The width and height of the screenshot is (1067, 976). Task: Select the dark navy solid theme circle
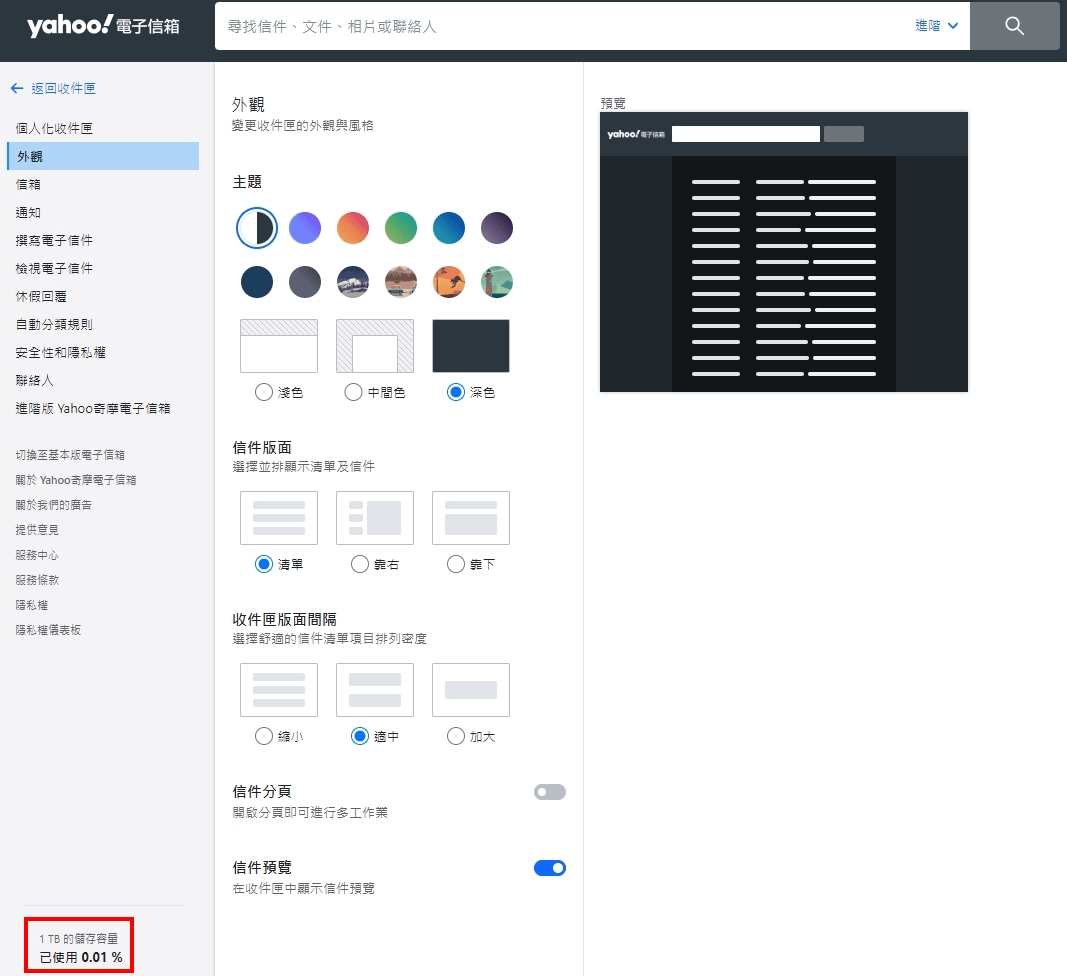(x=257, y=281)
